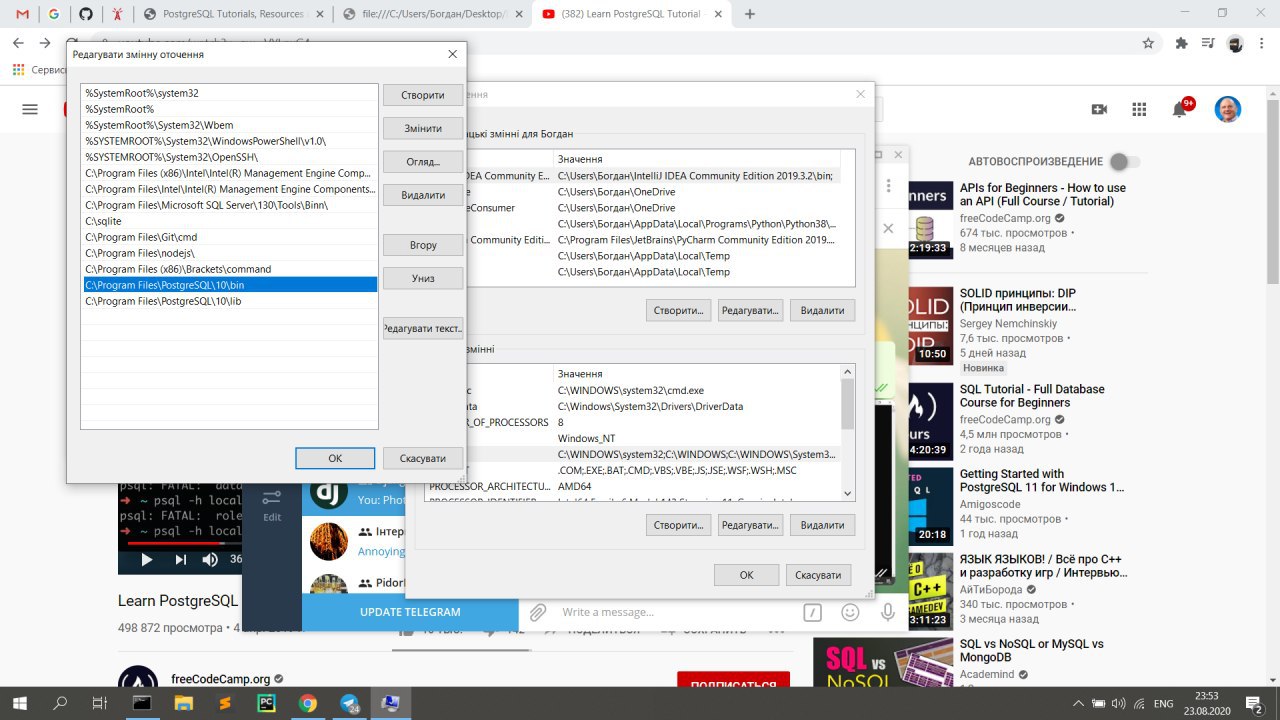
Task: Switch to PyCharm on the taskbar
Action: tap(266, 703)
